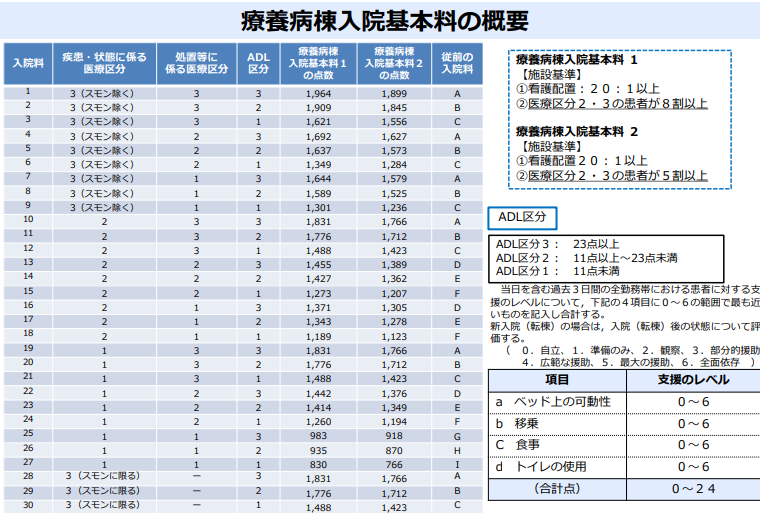Click the cell showing 1,189
760x513 pixels.
click(x=318, y=337)
